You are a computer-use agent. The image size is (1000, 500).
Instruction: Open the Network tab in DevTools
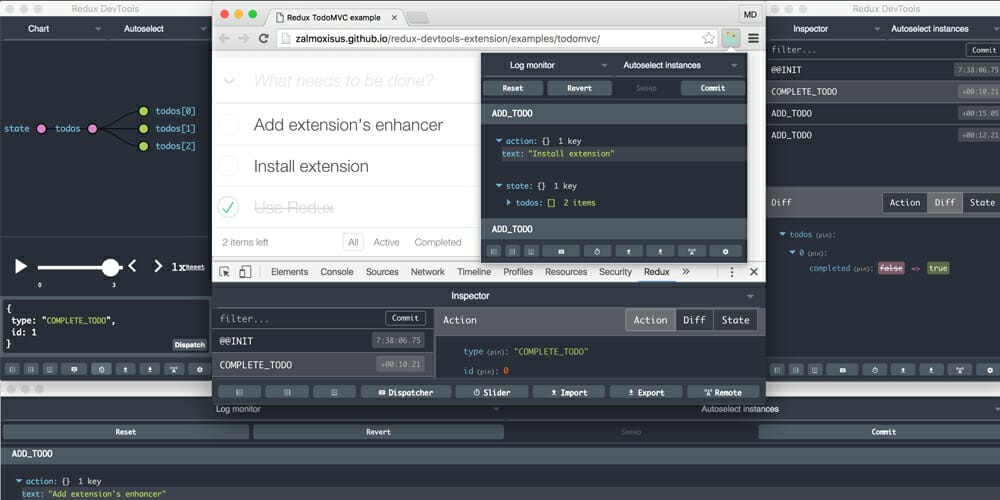(427, 272)
